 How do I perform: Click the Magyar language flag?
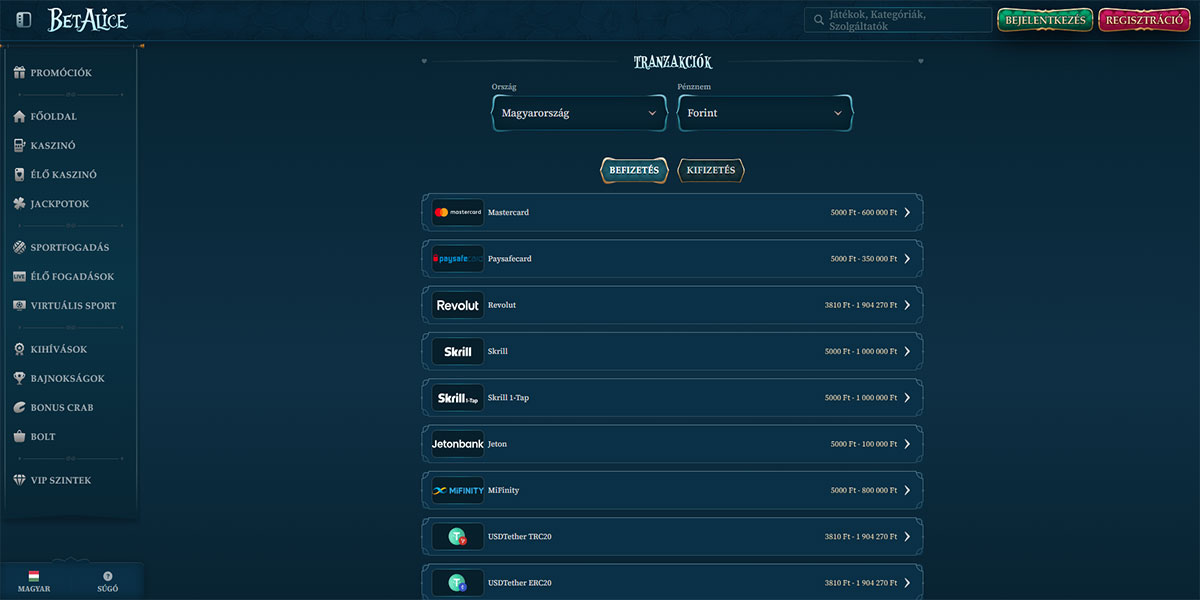33,574
